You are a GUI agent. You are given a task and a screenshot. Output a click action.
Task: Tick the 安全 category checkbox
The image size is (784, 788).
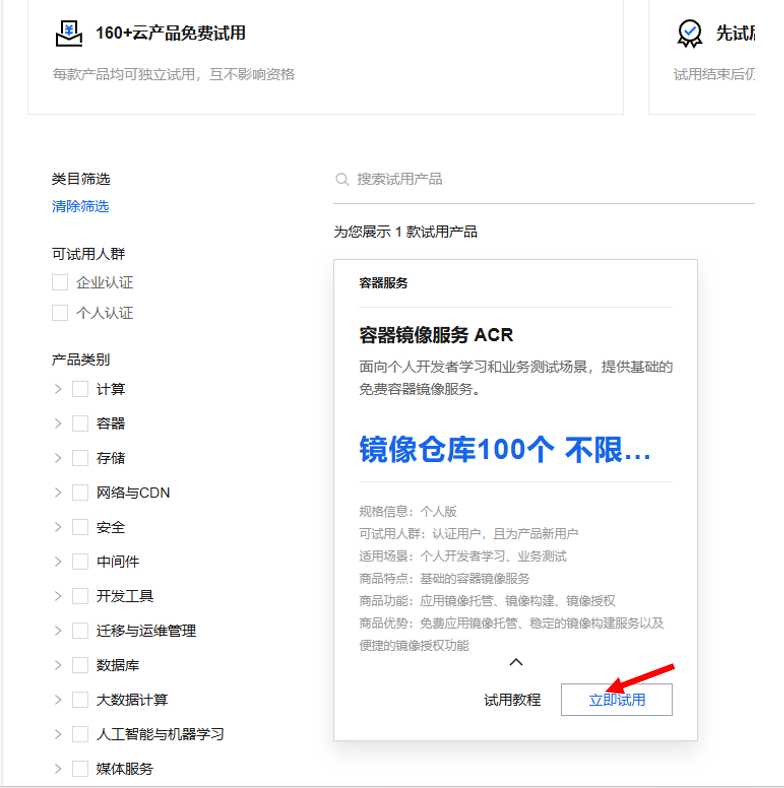pos(80,527)
